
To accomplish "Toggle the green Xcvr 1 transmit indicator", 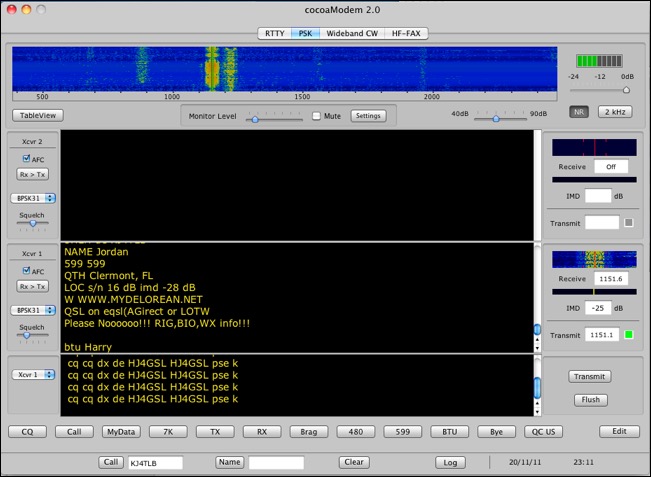I will (x=629, y=335).
